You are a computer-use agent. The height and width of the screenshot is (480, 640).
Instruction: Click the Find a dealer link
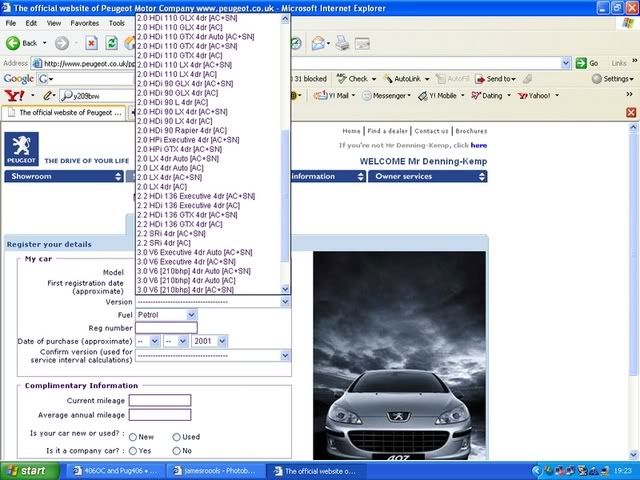click(387, 131)
